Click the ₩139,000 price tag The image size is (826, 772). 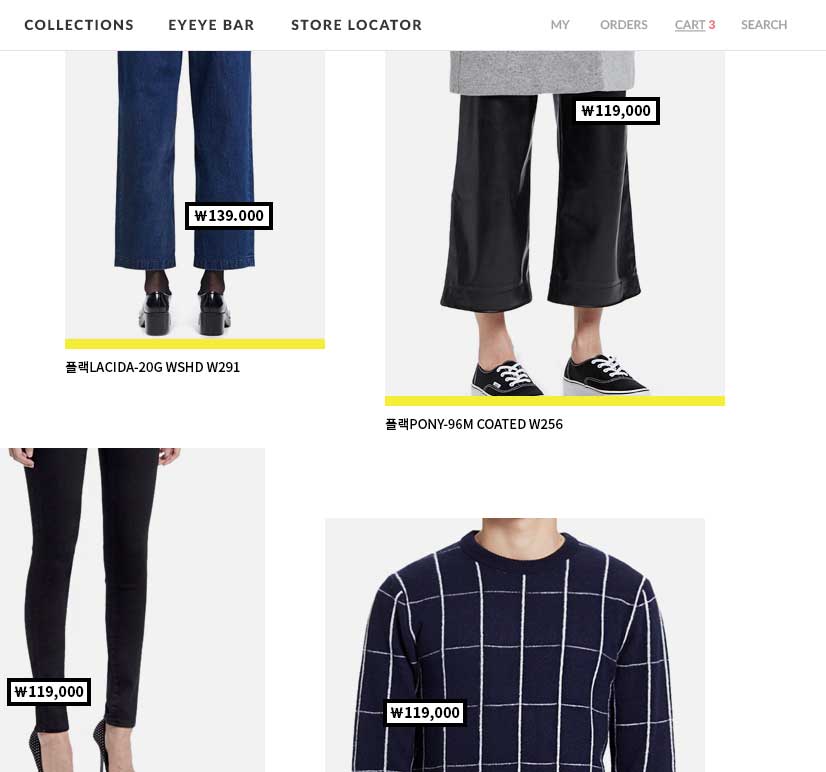(x=229, y=216)
